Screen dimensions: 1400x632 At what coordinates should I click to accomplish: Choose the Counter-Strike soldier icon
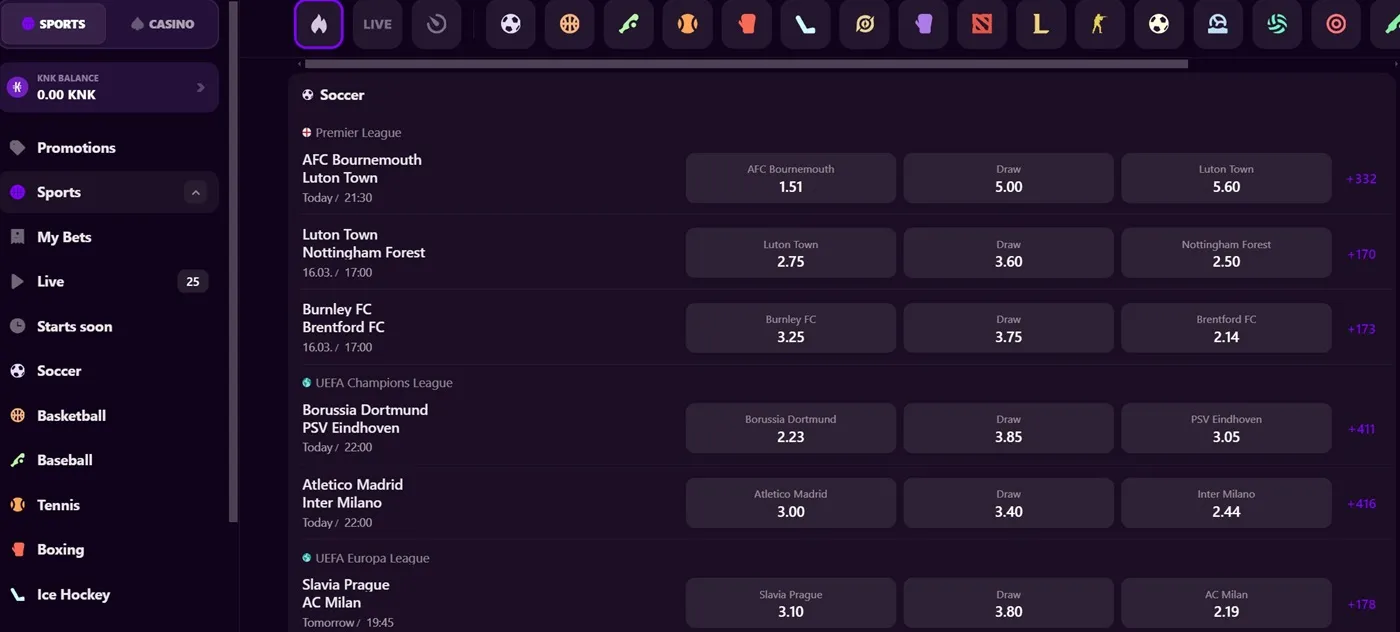click(1100, 24)
